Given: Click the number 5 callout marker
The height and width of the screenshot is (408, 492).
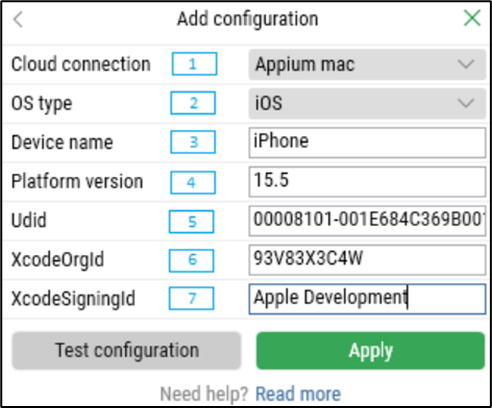Looking at the screenshot, I should [191, 221].
